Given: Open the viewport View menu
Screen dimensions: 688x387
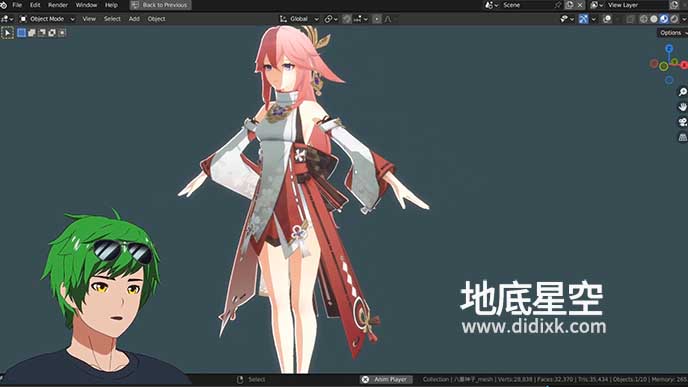Looking at the screenshot, I should point(89,19).
